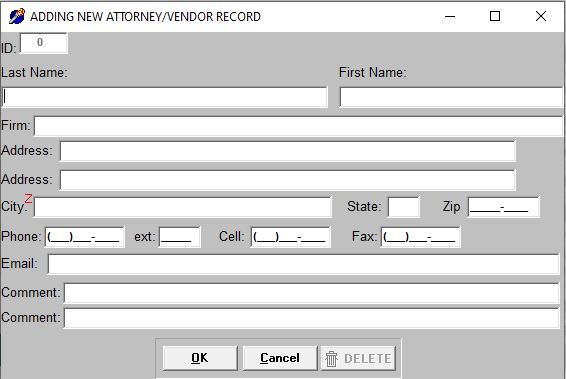566x379 pixels.
Task: Click the window title text
Action: pyautogui.click(x=145, y=17)
